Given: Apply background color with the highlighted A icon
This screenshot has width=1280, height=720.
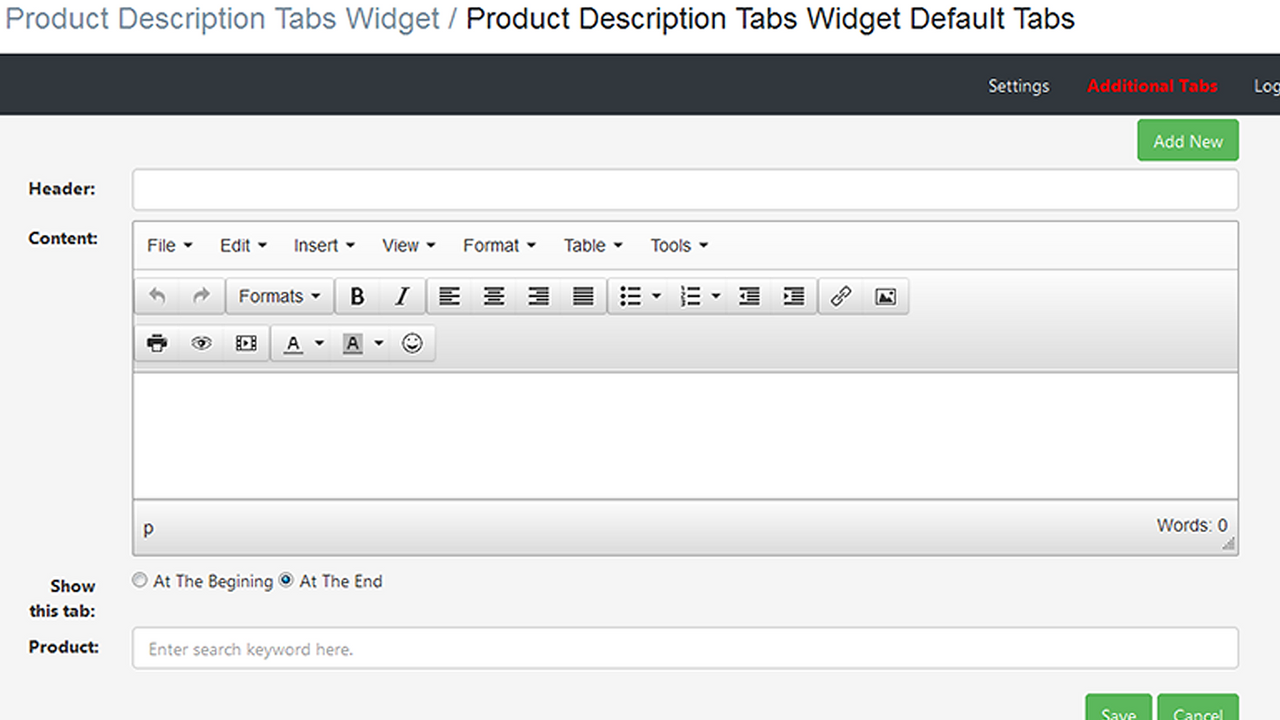Looking at the screenshot, I should (x=352, y=343).
